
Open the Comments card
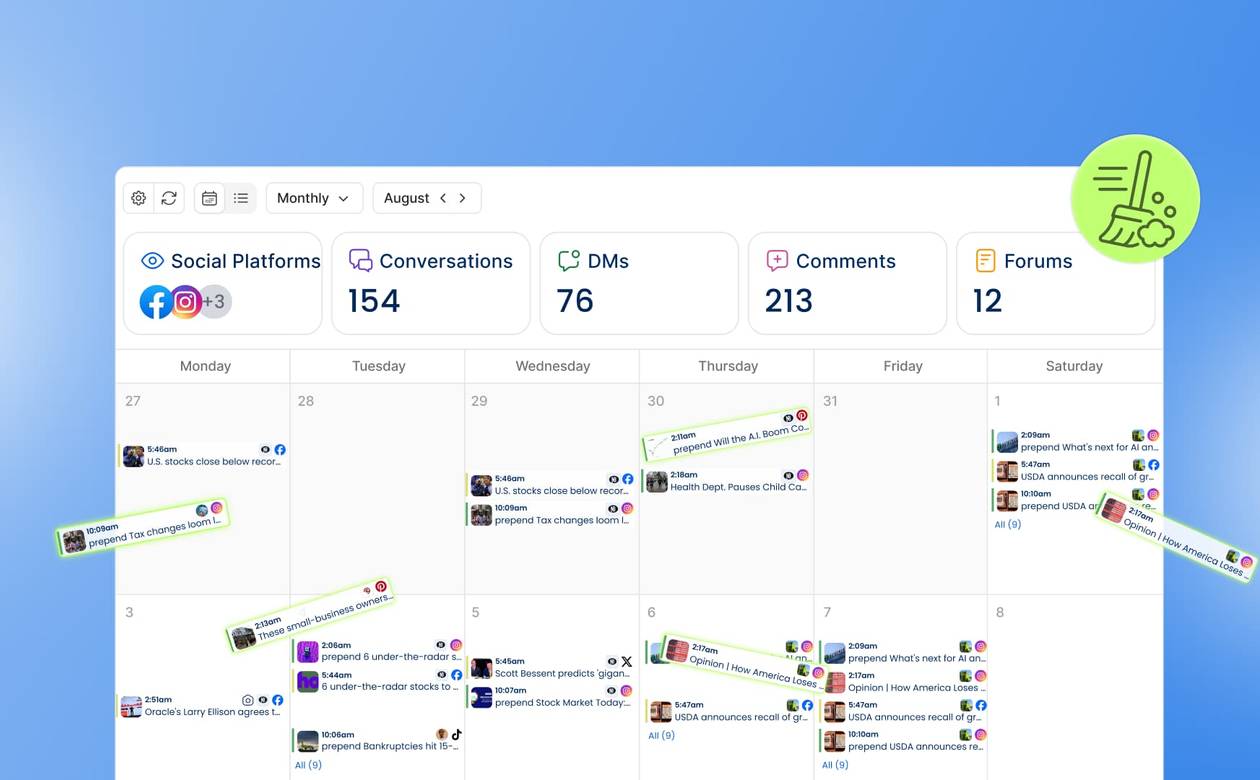(847, 283)
